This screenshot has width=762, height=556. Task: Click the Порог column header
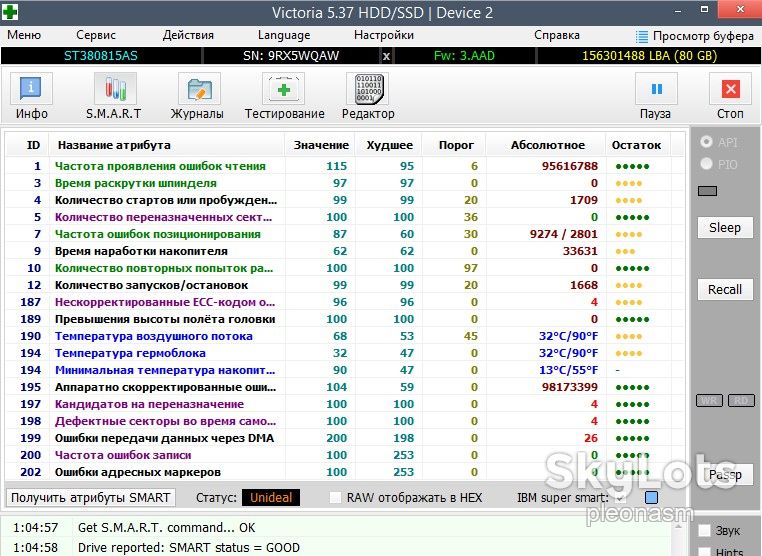455,145
